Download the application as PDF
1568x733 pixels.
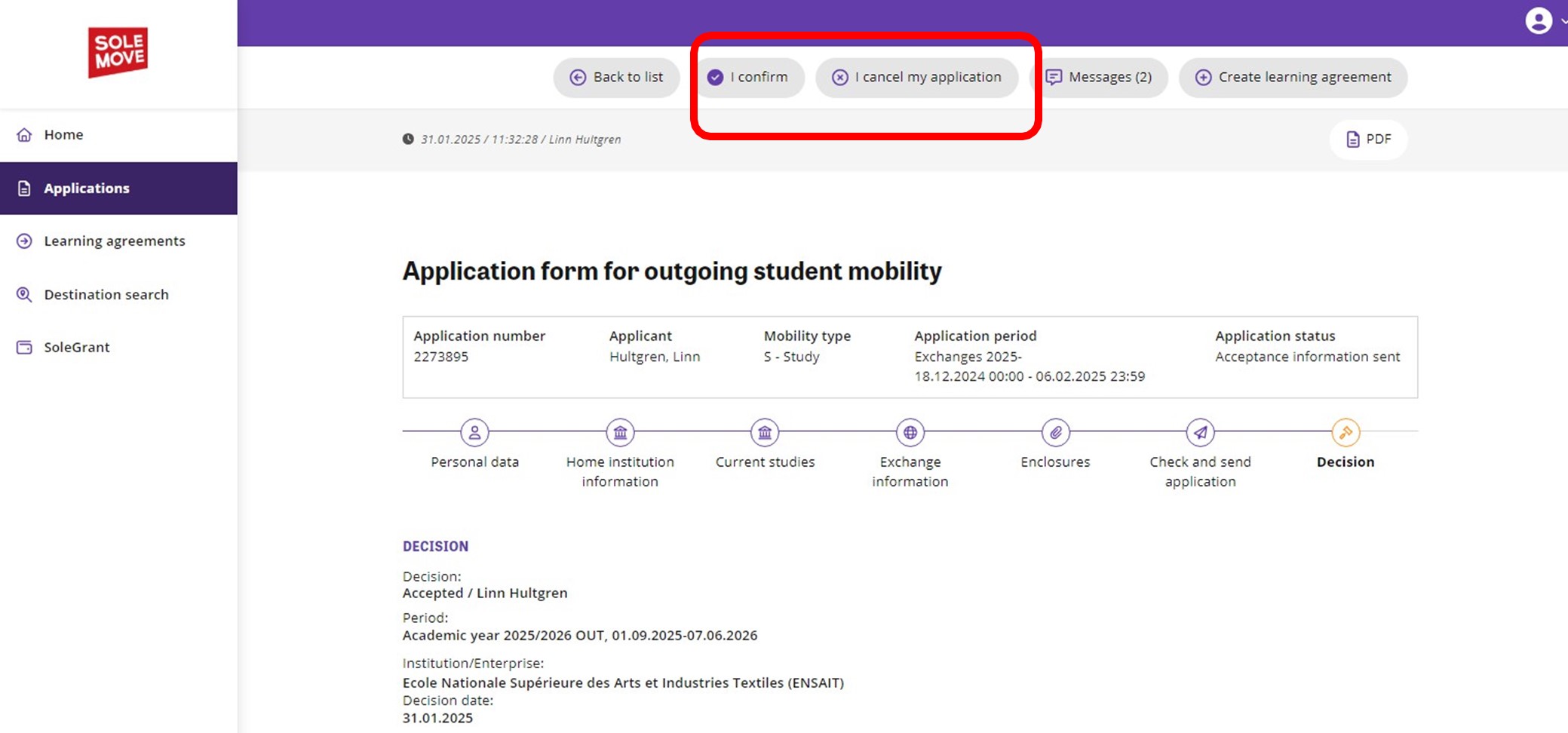coord(1368,140)
